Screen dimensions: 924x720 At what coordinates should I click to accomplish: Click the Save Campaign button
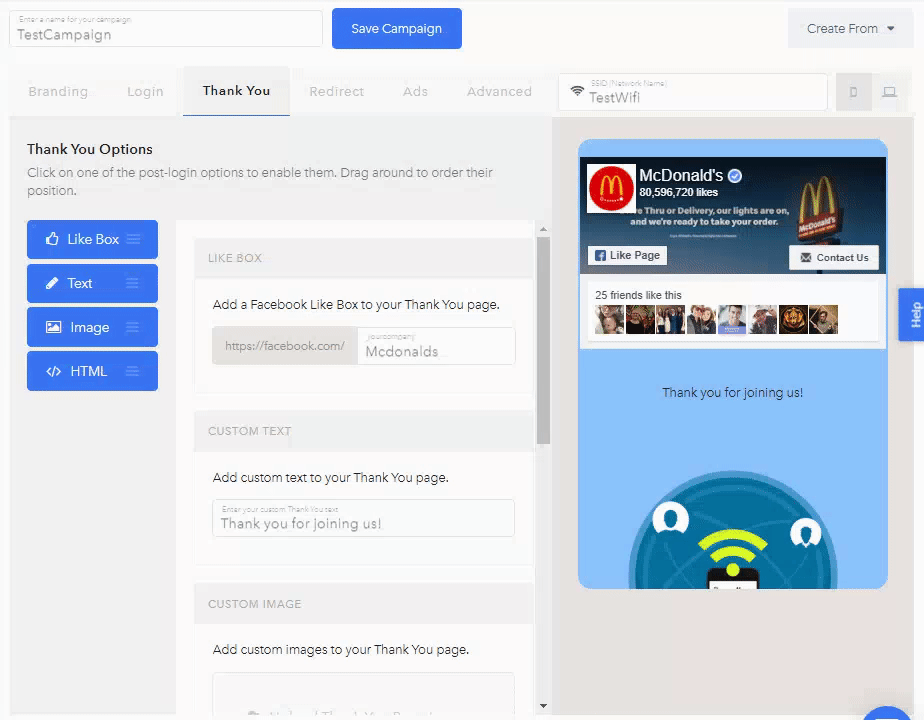pos(397,28)
